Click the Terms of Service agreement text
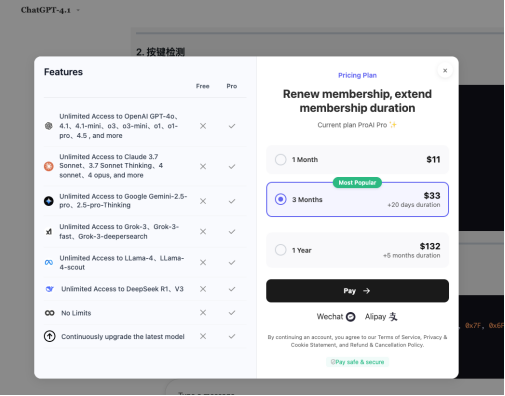 pyautogui.click(x=357, y=341)
